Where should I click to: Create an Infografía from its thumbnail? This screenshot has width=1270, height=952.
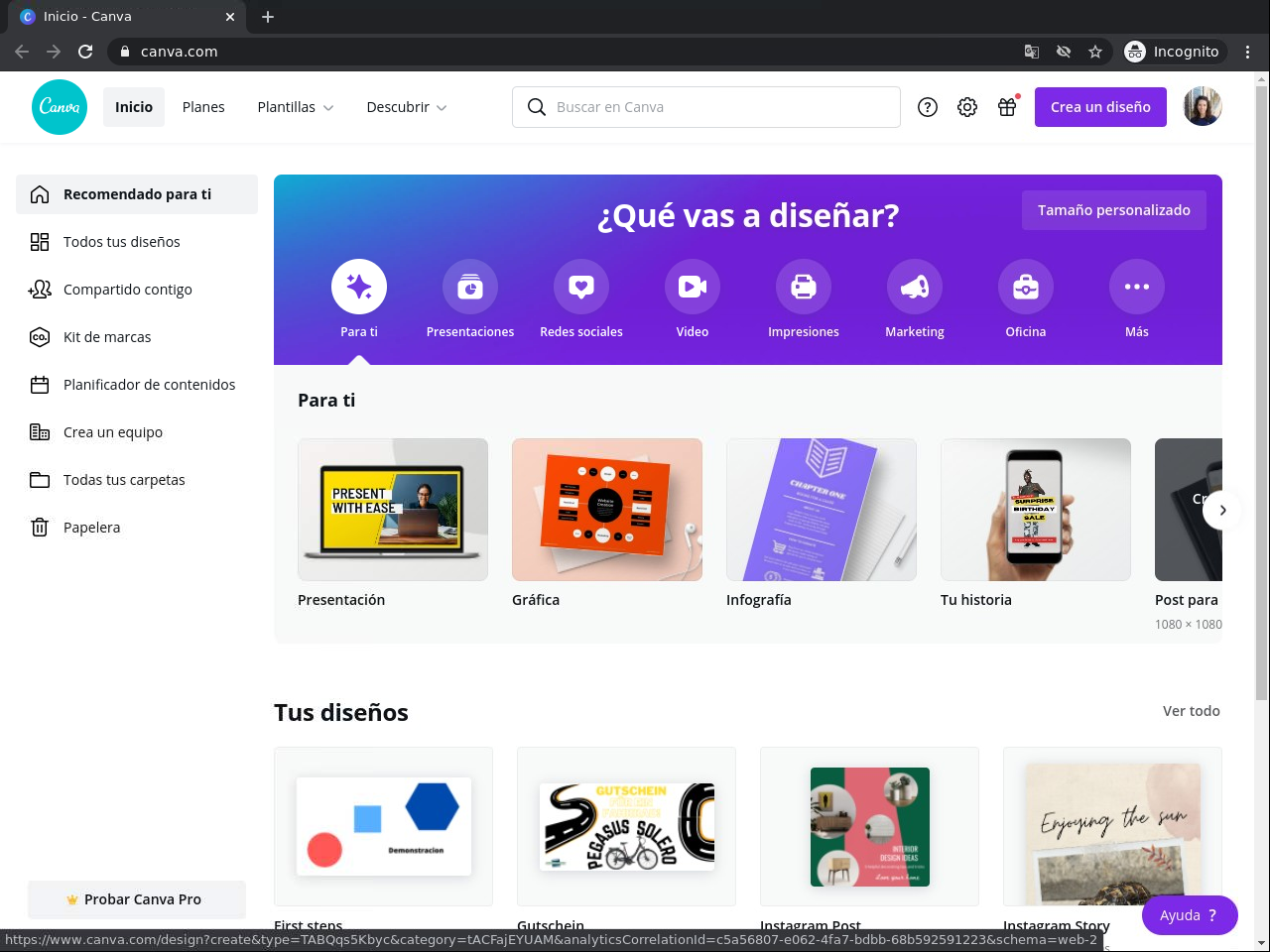(x=822, y=510)
